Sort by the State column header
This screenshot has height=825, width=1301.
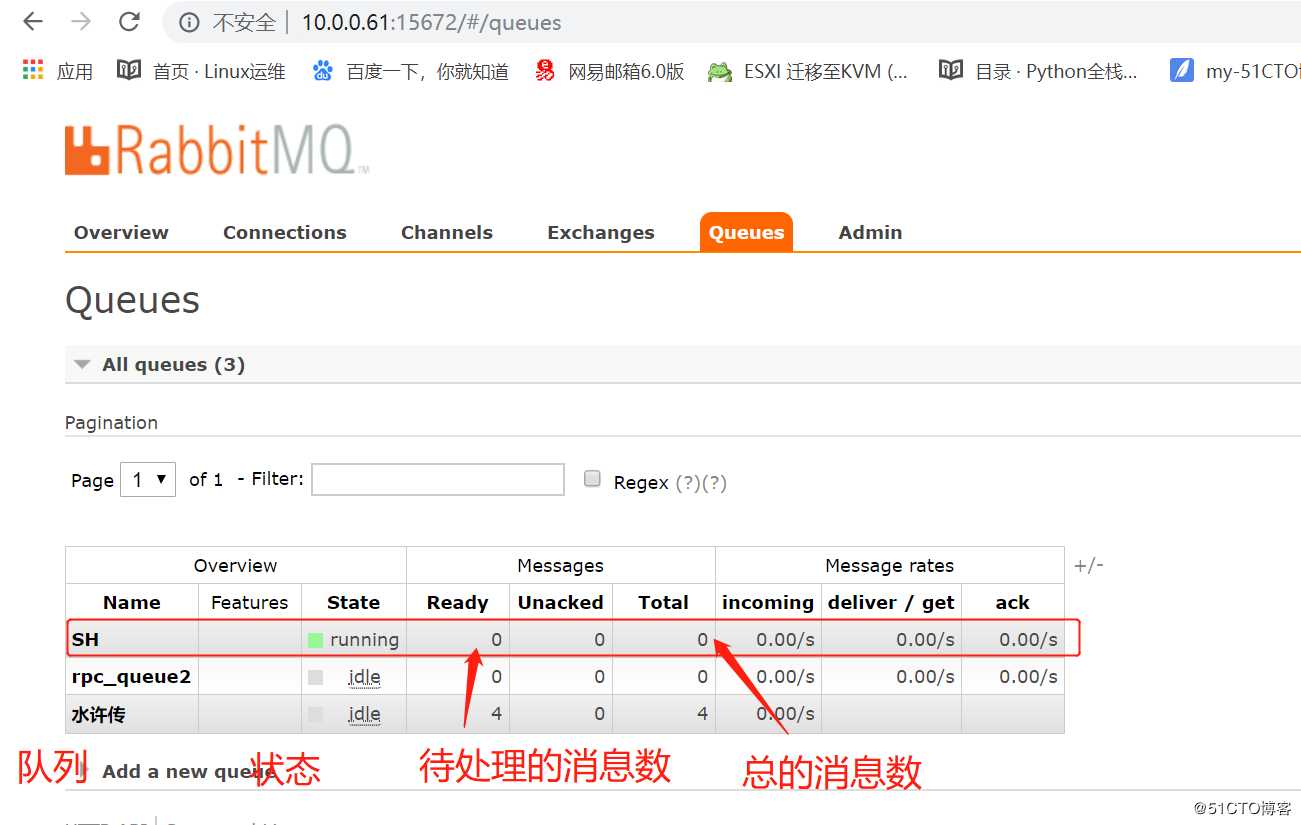(x=354, y=602)
